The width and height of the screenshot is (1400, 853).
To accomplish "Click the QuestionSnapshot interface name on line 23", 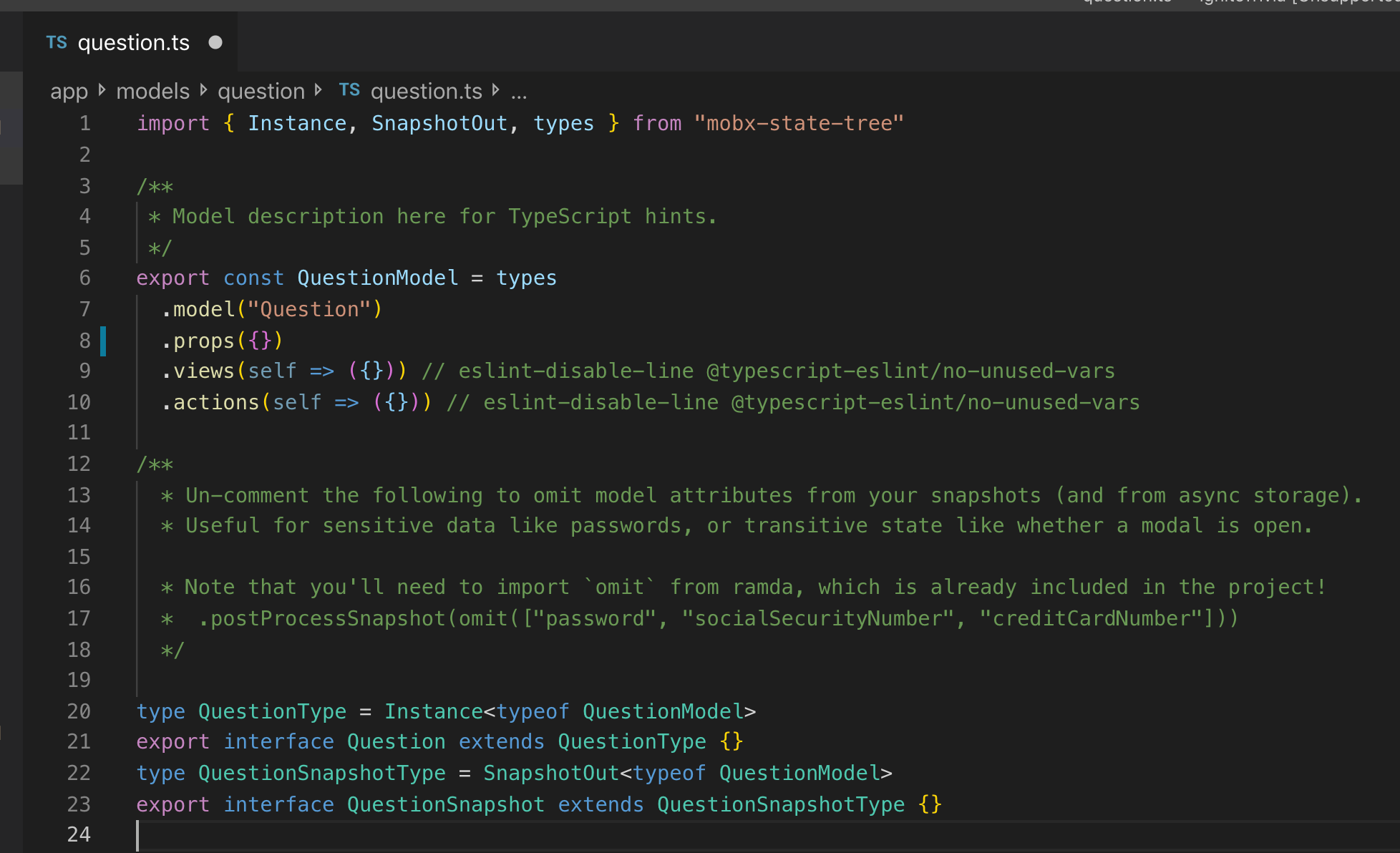I will click(445, 804).
